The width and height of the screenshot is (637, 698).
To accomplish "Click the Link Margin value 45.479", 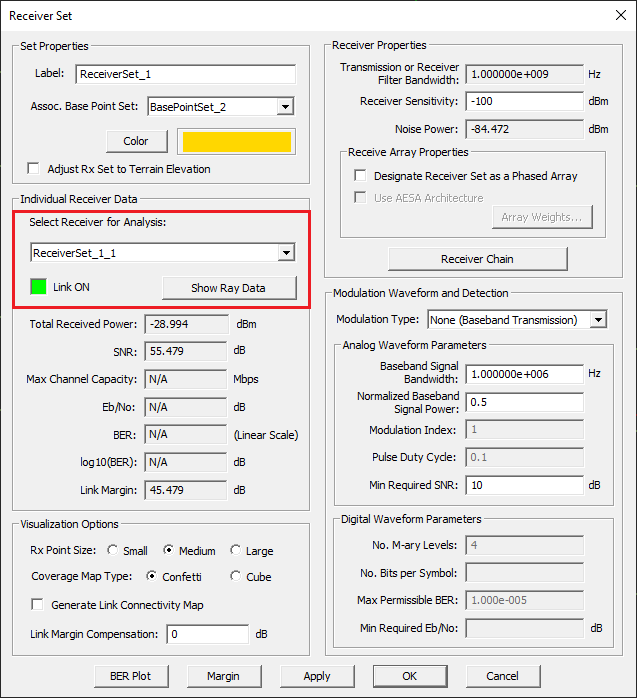I will click(186, 490).
